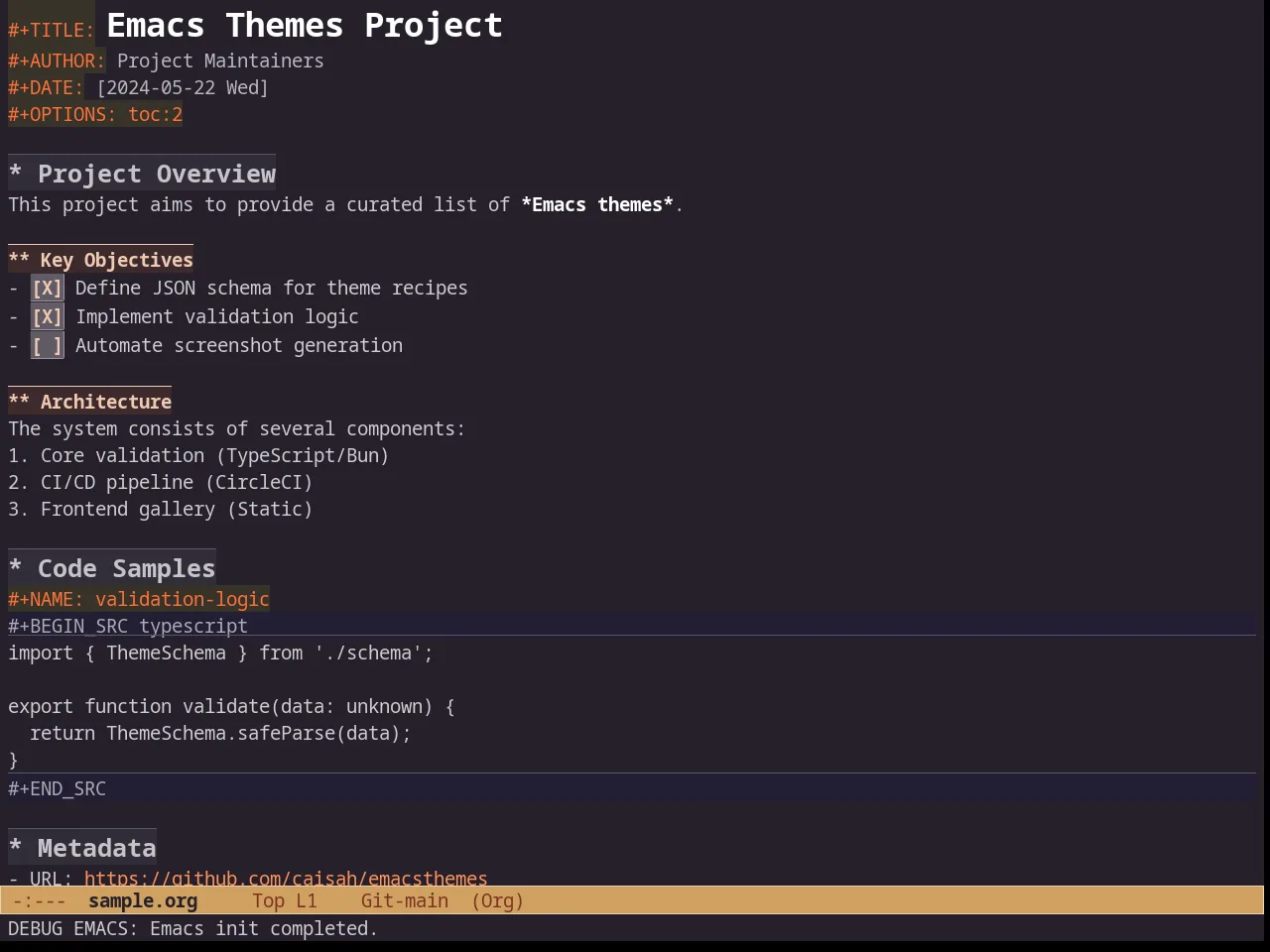The image size is (1270, 952).
Task: Click the (Org) major mode indicator
Action: [x=498, y=901]
